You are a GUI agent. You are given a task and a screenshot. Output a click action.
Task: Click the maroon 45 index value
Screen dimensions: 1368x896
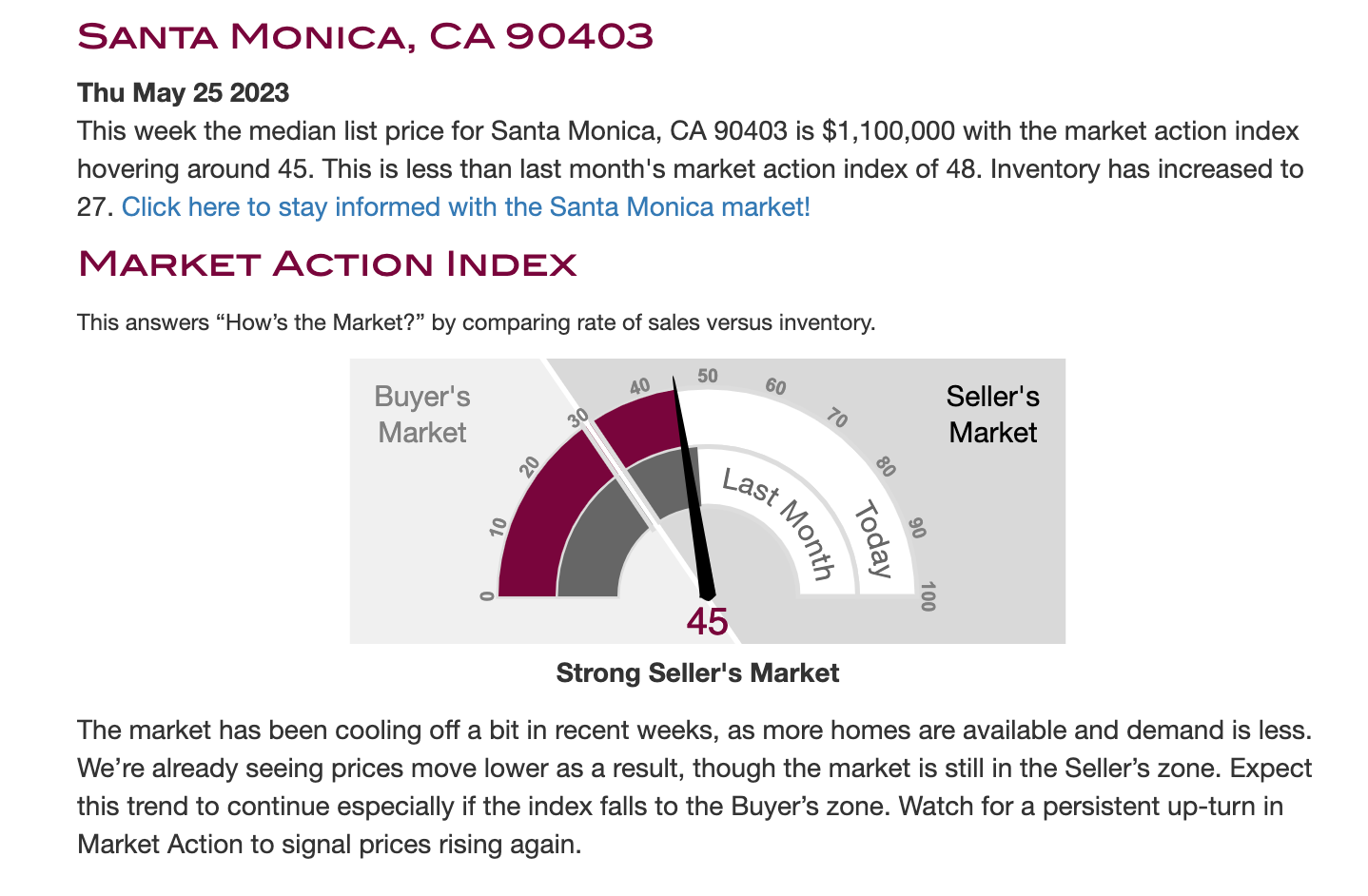[707, 621]
